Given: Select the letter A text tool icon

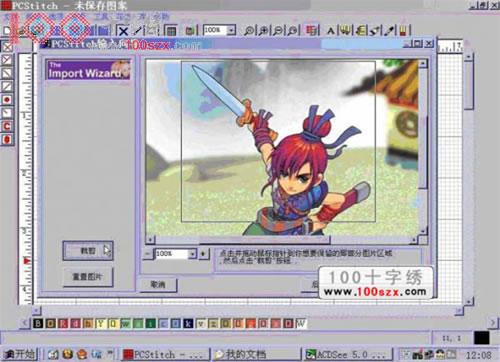Looking at the screenshot, I should [x=330, y=31].
